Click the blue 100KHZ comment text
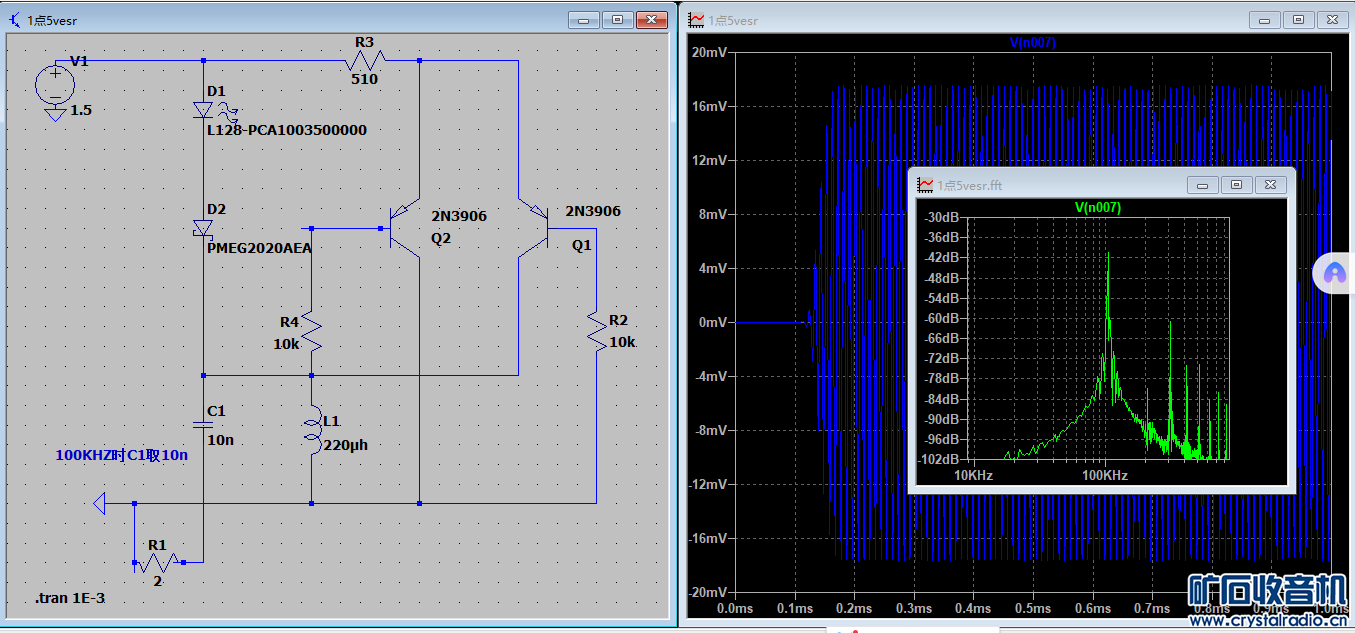Viewport: 1355px width, 633px height. coord(122,455)
